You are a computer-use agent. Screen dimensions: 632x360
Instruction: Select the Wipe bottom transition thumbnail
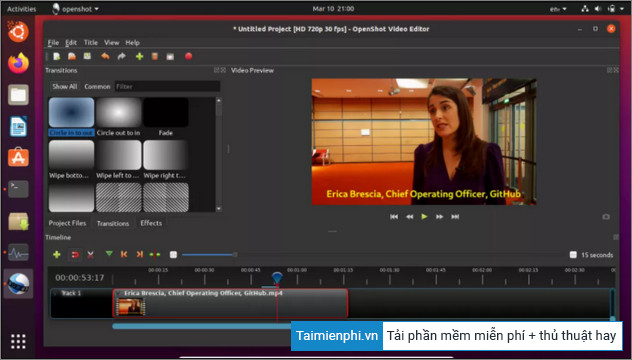(x=71, y=155)
